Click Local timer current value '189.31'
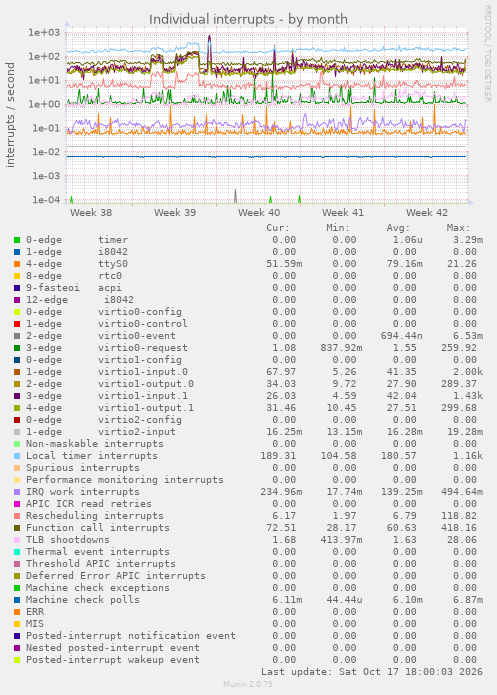497x695 pixels. [x=278, y=456]
